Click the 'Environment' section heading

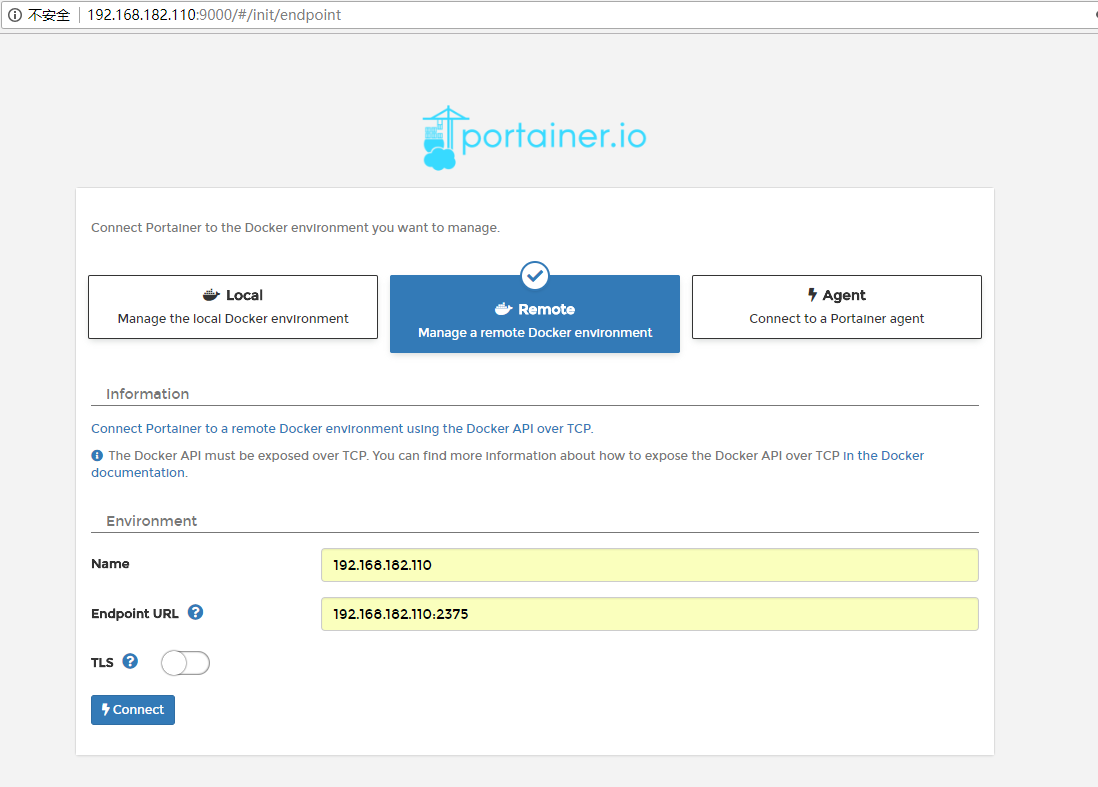coord(151,521)
